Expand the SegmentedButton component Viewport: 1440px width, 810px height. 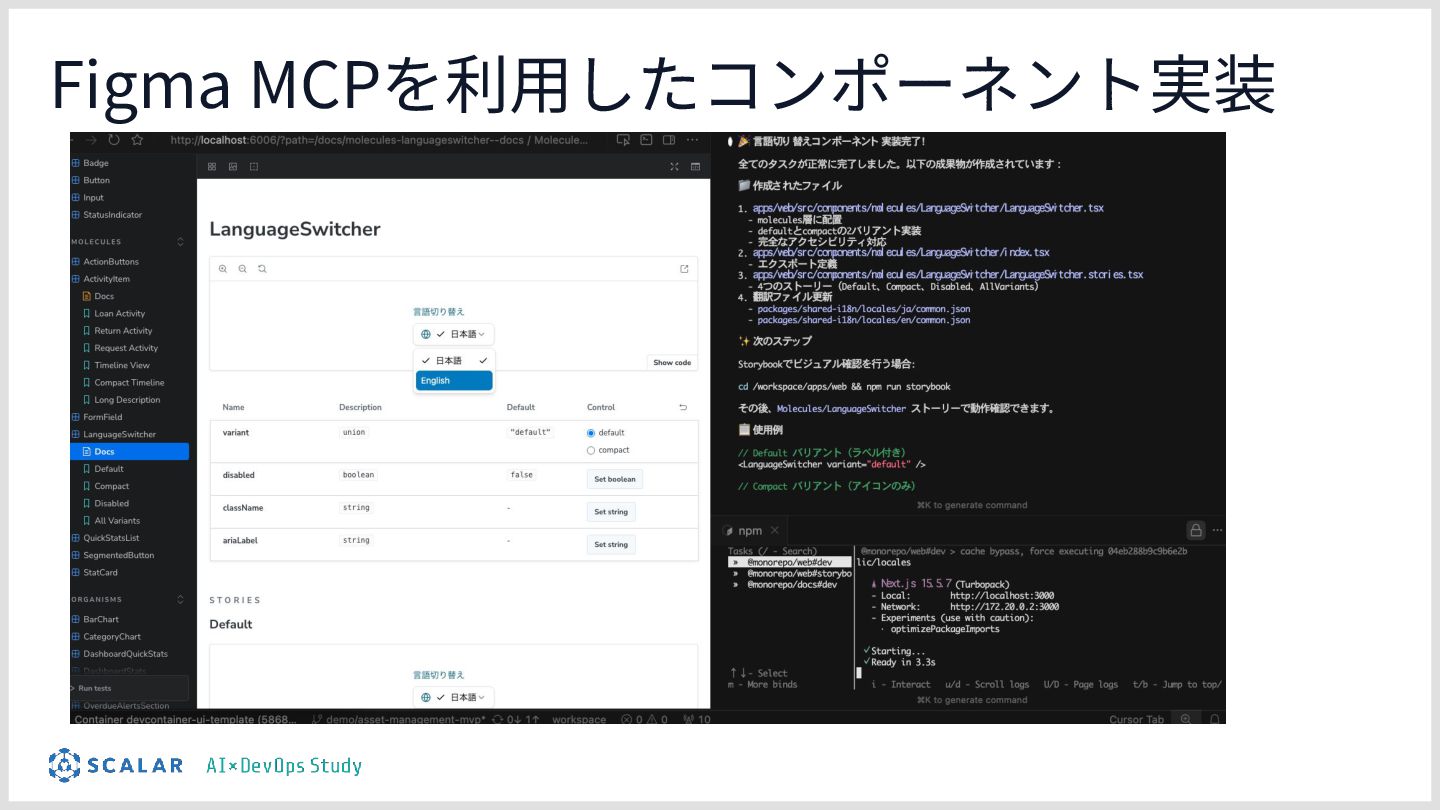112,555
